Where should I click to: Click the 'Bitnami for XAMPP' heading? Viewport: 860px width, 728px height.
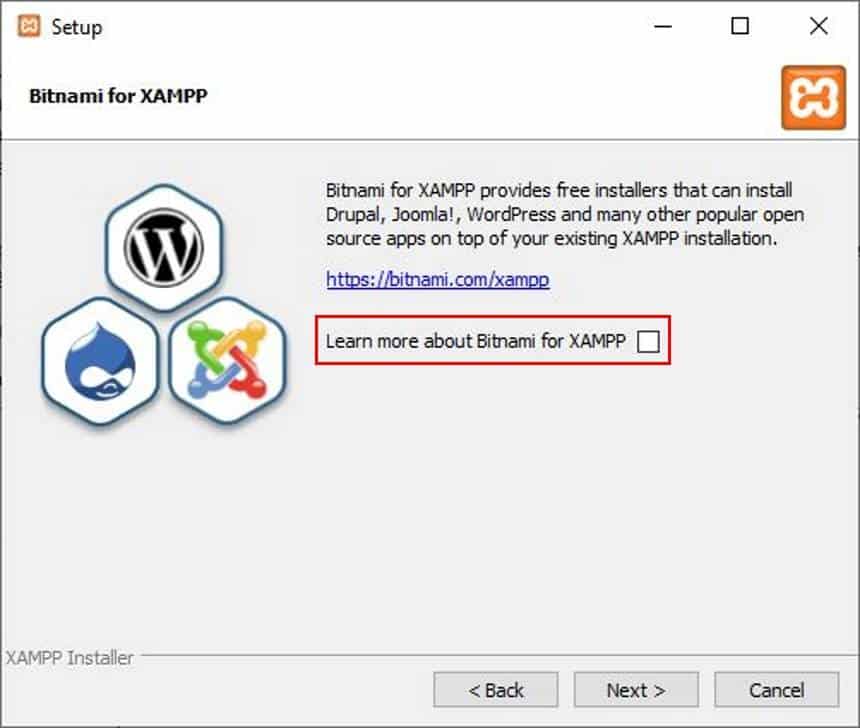pyautogui.click(x=118, y=96)
